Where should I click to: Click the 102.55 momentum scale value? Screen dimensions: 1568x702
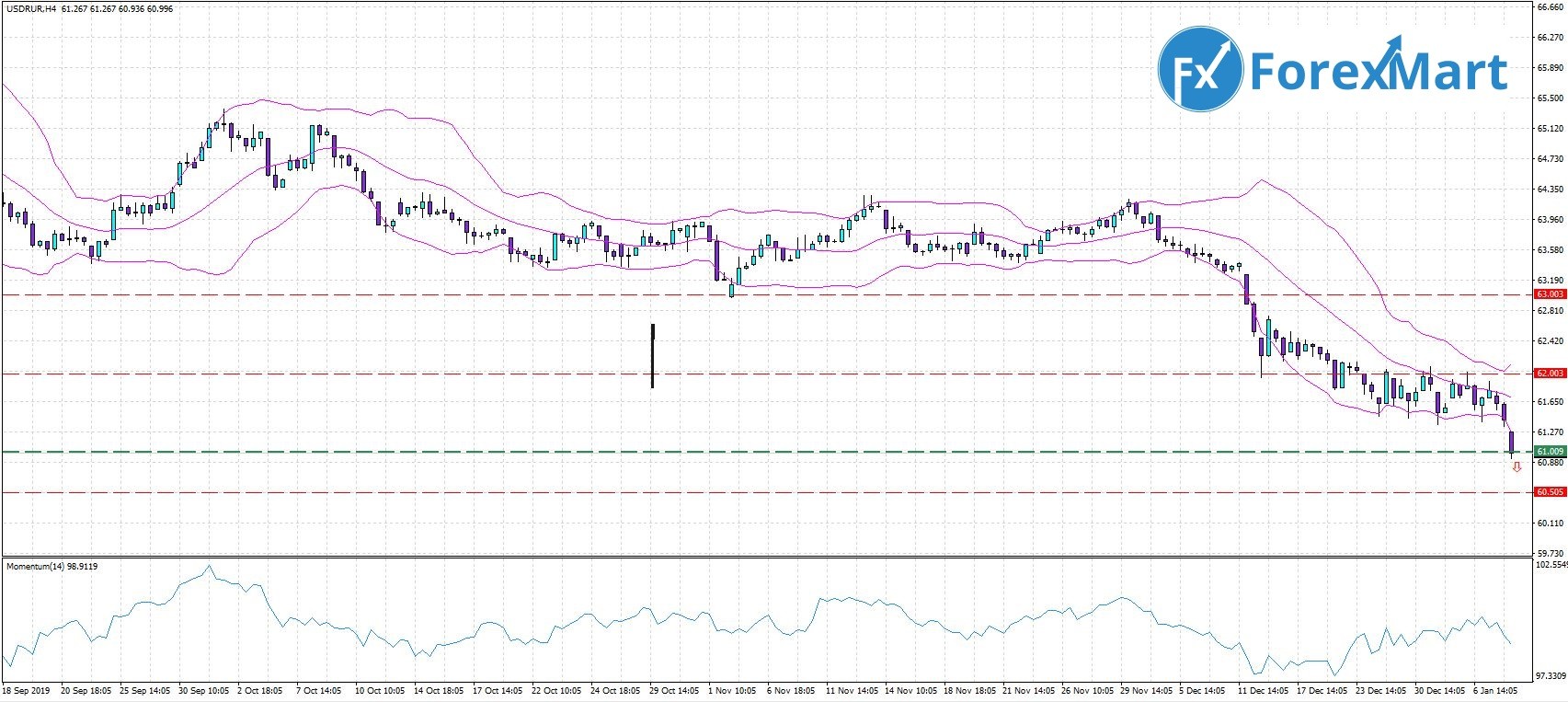point(1551,564)
